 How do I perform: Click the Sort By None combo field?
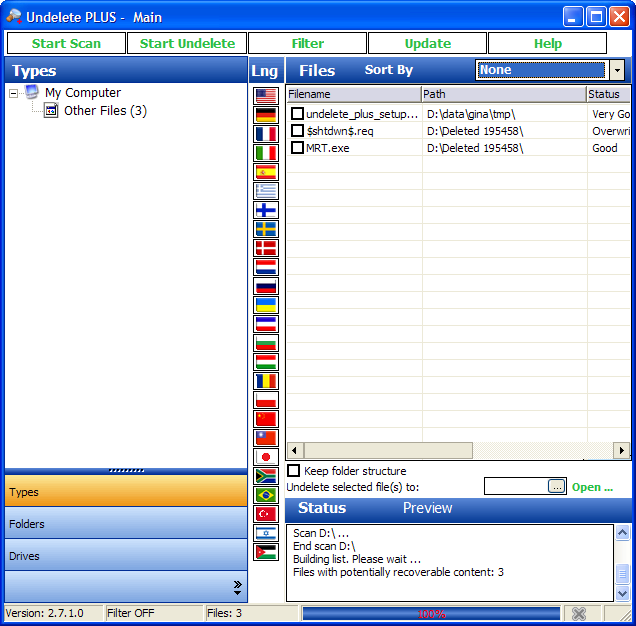click(x=542, y=70)
